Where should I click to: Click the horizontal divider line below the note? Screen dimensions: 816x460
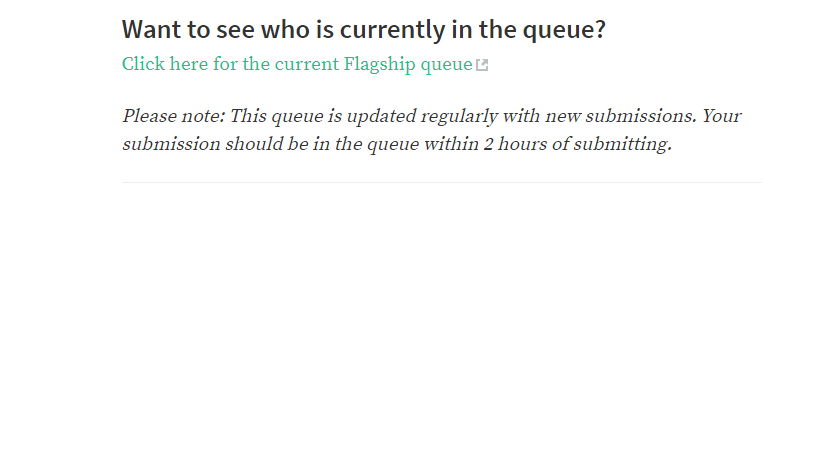click(442, 183)
